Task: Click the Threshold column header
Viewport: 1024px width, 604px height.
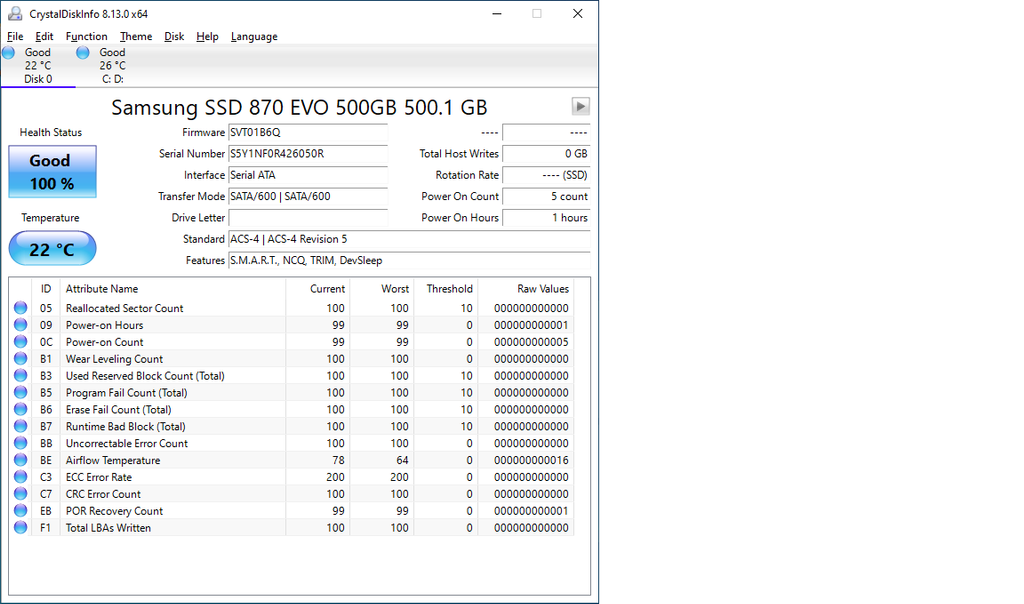Action: pos(445,289)
